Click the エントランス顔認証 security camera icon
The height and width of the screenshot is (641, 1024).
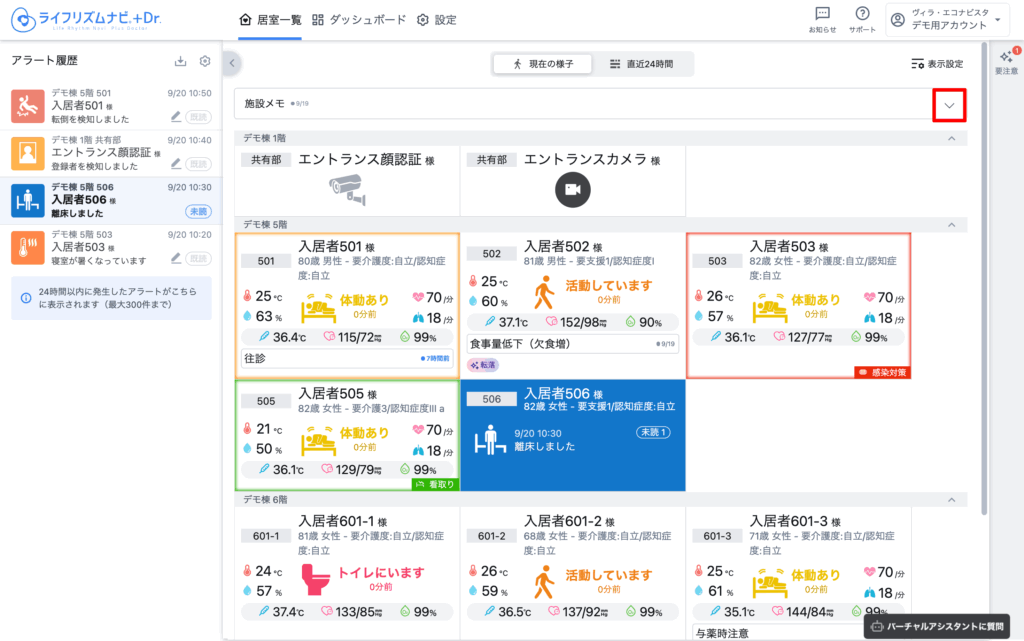tap(347, 187)
